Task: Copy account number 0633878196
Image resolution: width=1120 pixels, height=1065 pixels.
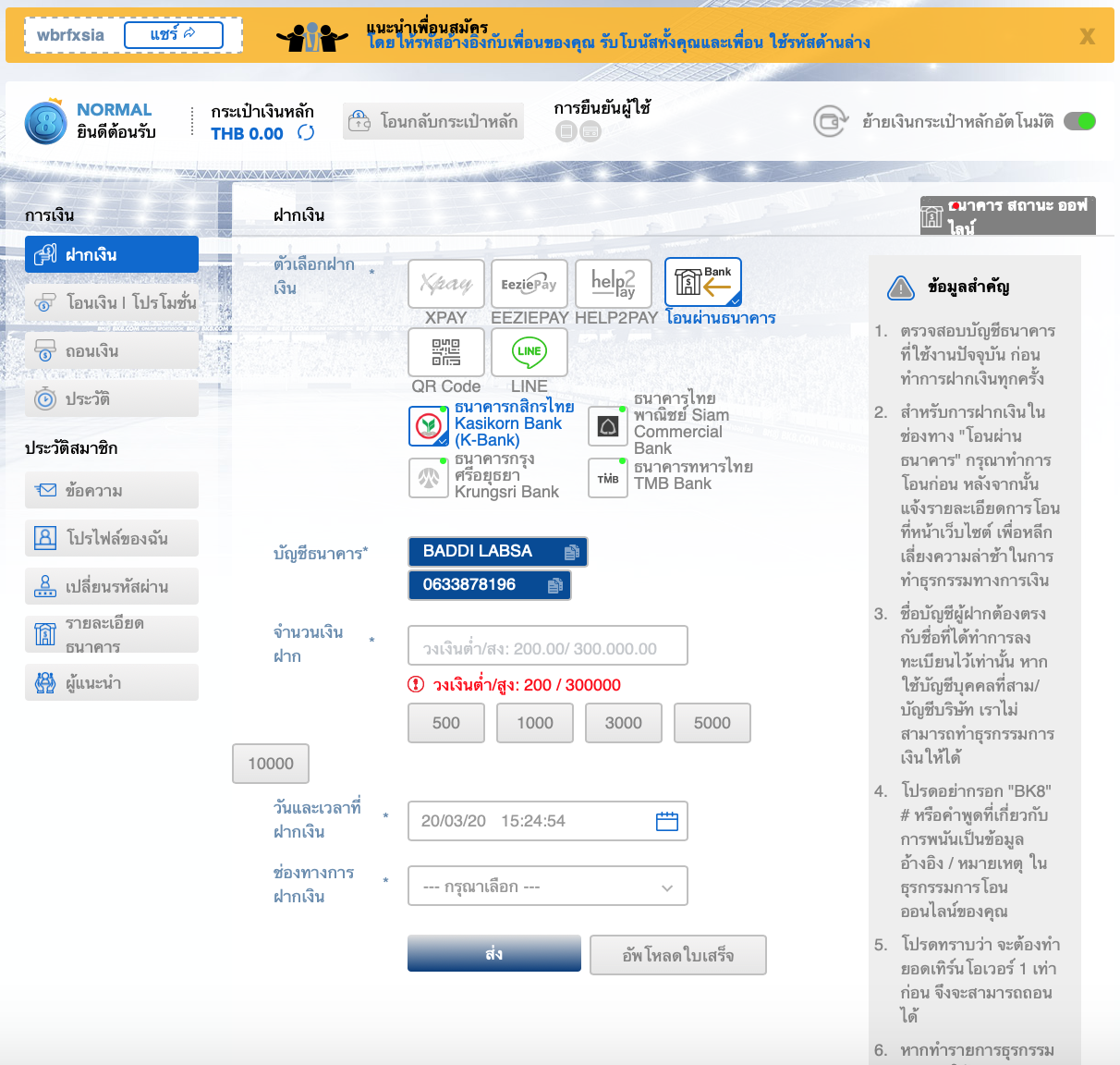Action: coord(554,585)
